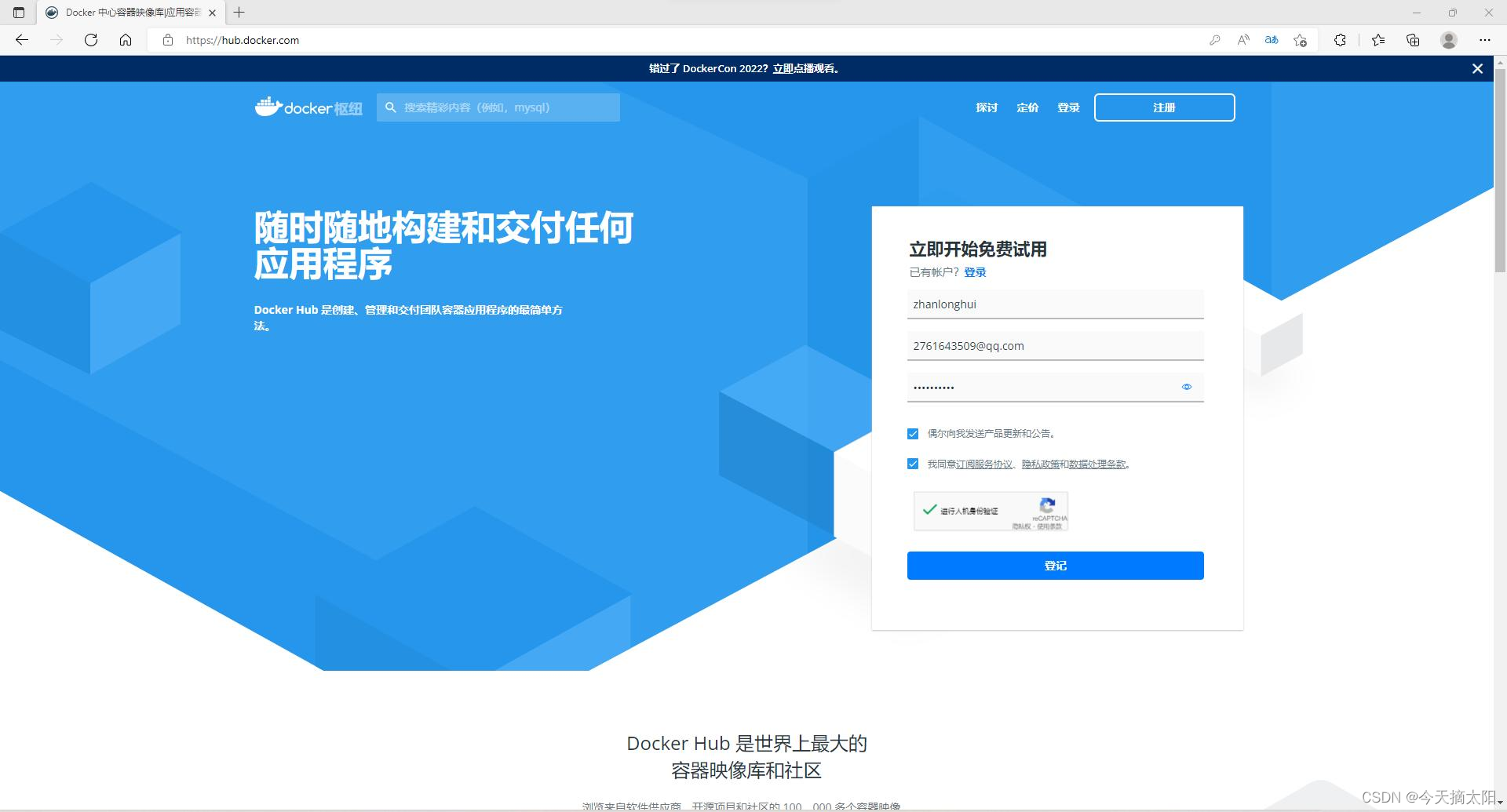Open the 隐私政策 link
The image size is (1507, 812).
[1041, 464]
